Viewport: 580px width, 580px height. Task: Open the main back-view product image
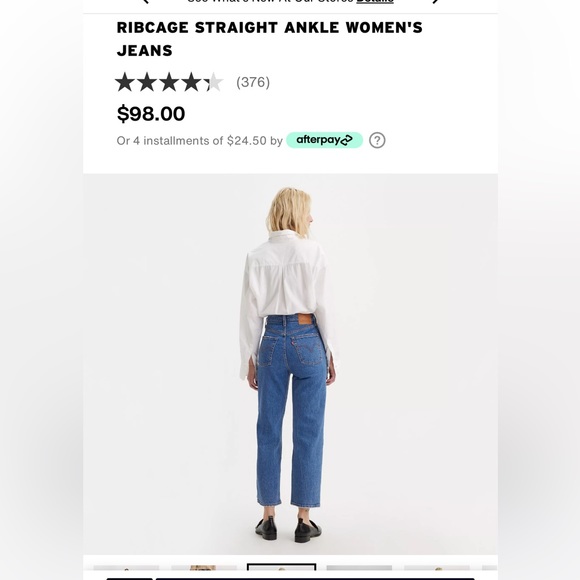coord(290,364)
